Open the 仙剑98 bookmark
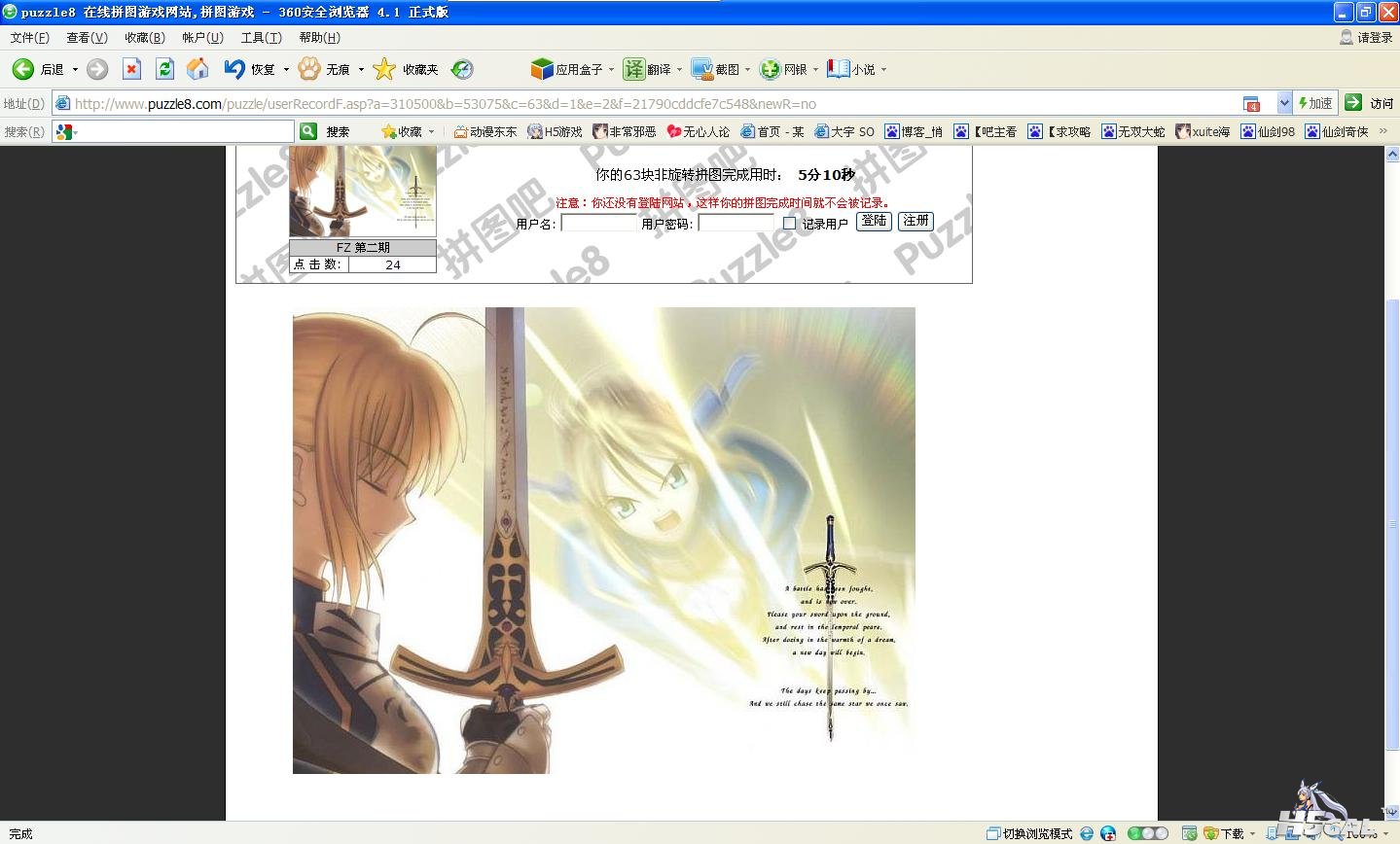This screenshot has height=844, width=1400. tap(1268, 131)
